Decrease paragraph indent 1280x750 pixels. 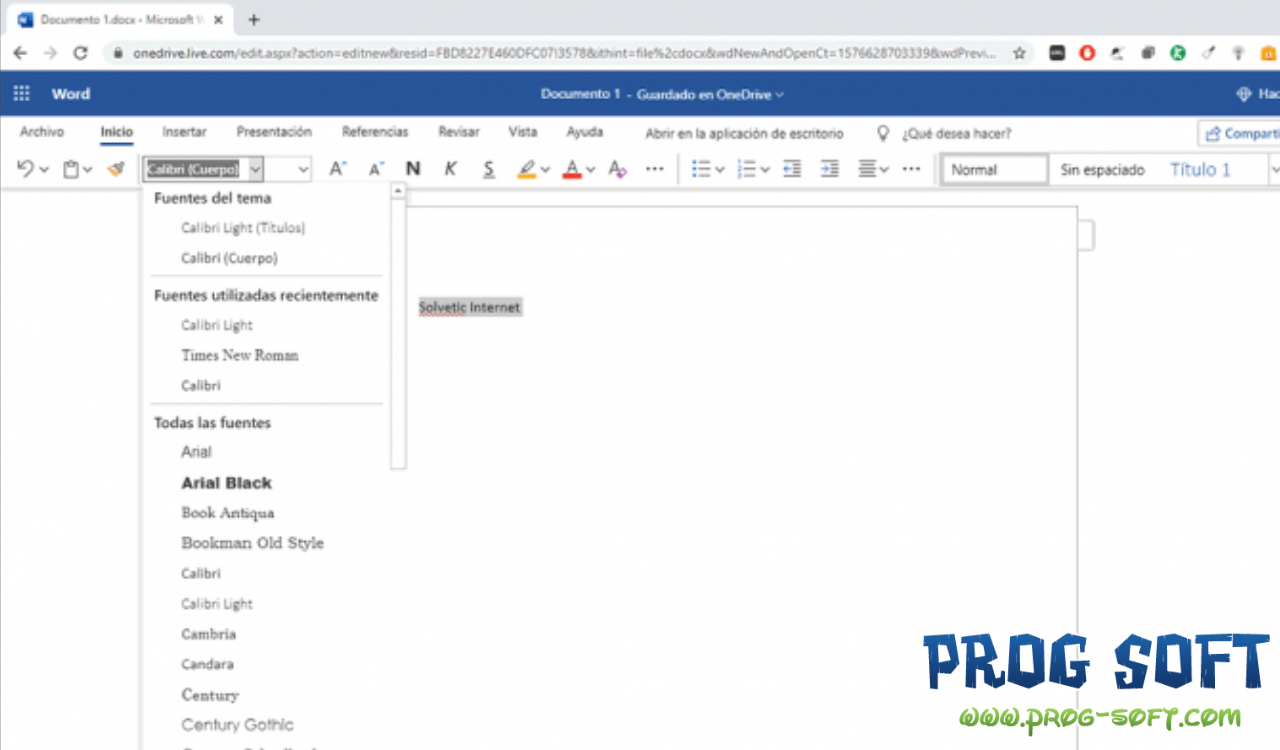(792, 169)
